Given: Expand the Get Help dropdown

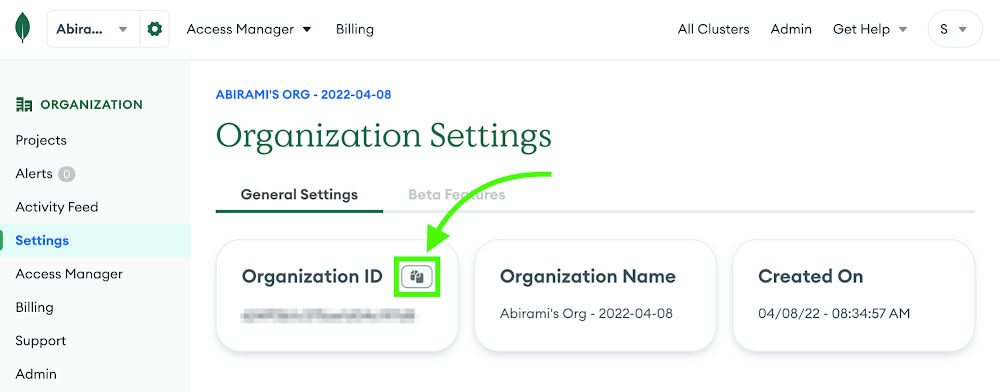Looking at the screenshot, I should (x=870, y=29).
